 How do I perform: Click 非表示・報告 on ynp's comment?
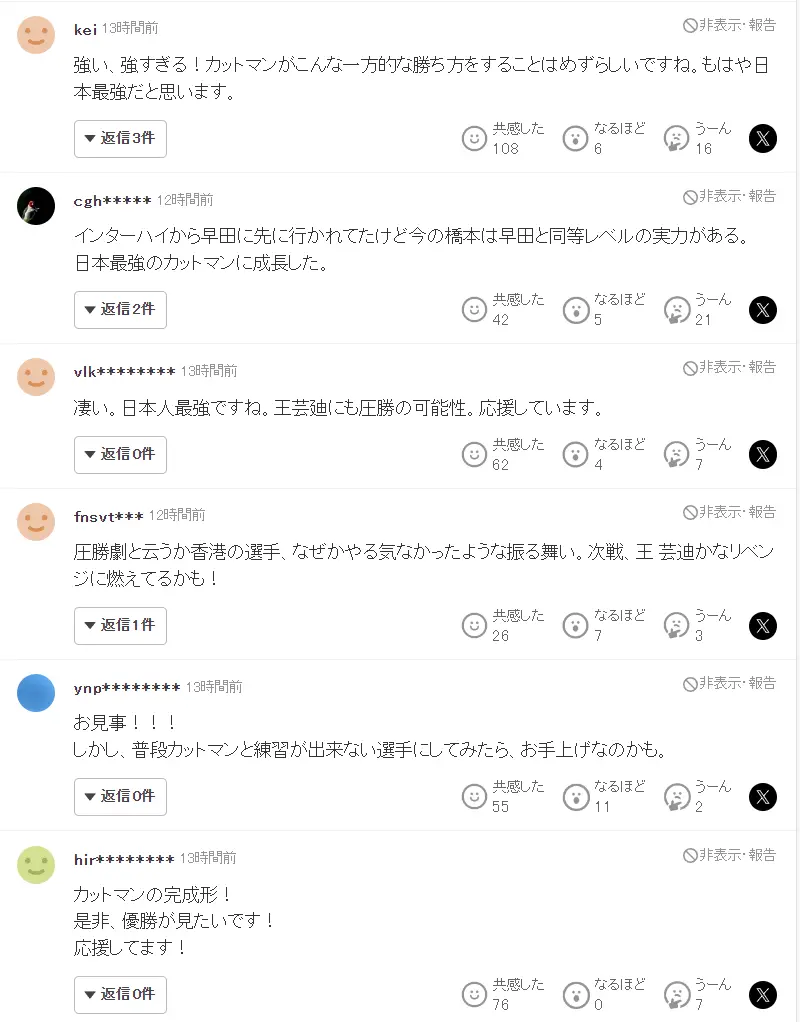pyautogui.click(x=729, y=684)
